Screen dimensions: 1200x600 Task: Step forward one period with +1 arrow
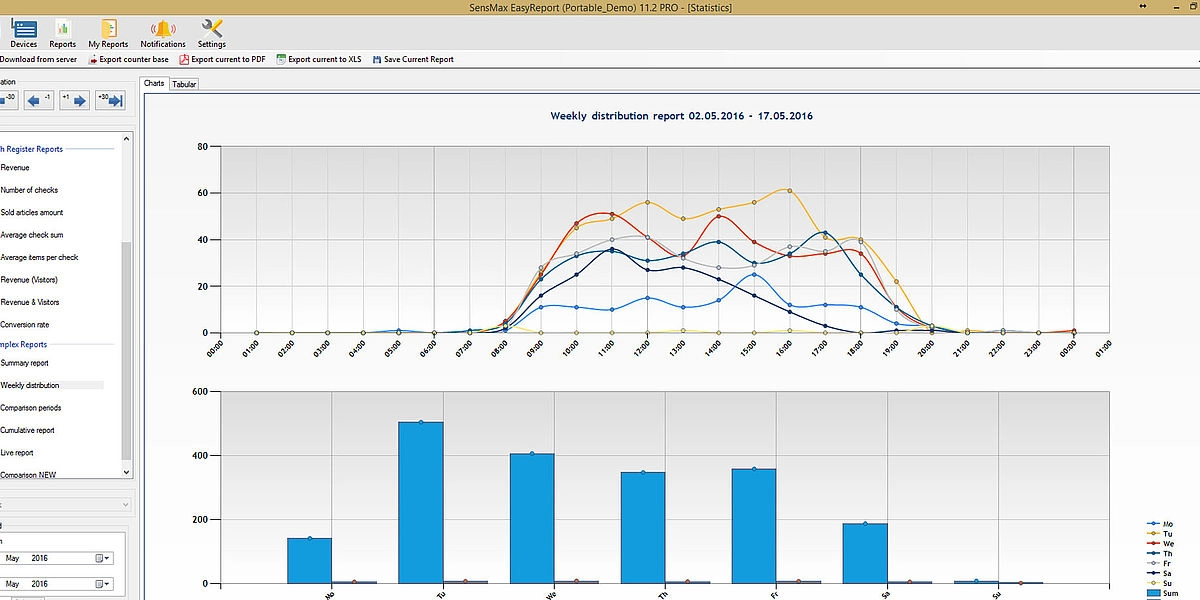tap(73, 100)
